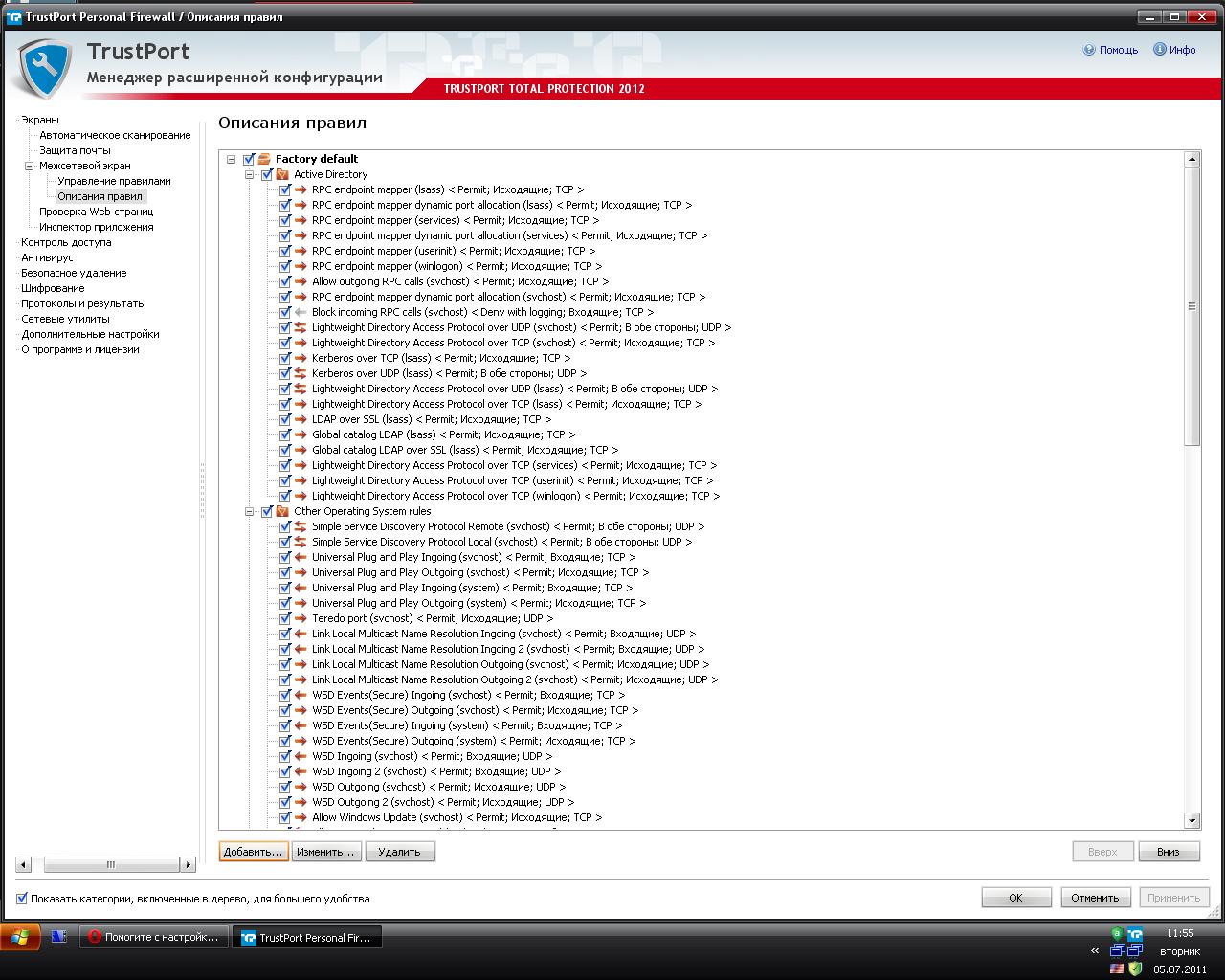
Task: Click the arrow icon of Universal Plug and Play Outgoing (system)
Action: coord(301,603)
